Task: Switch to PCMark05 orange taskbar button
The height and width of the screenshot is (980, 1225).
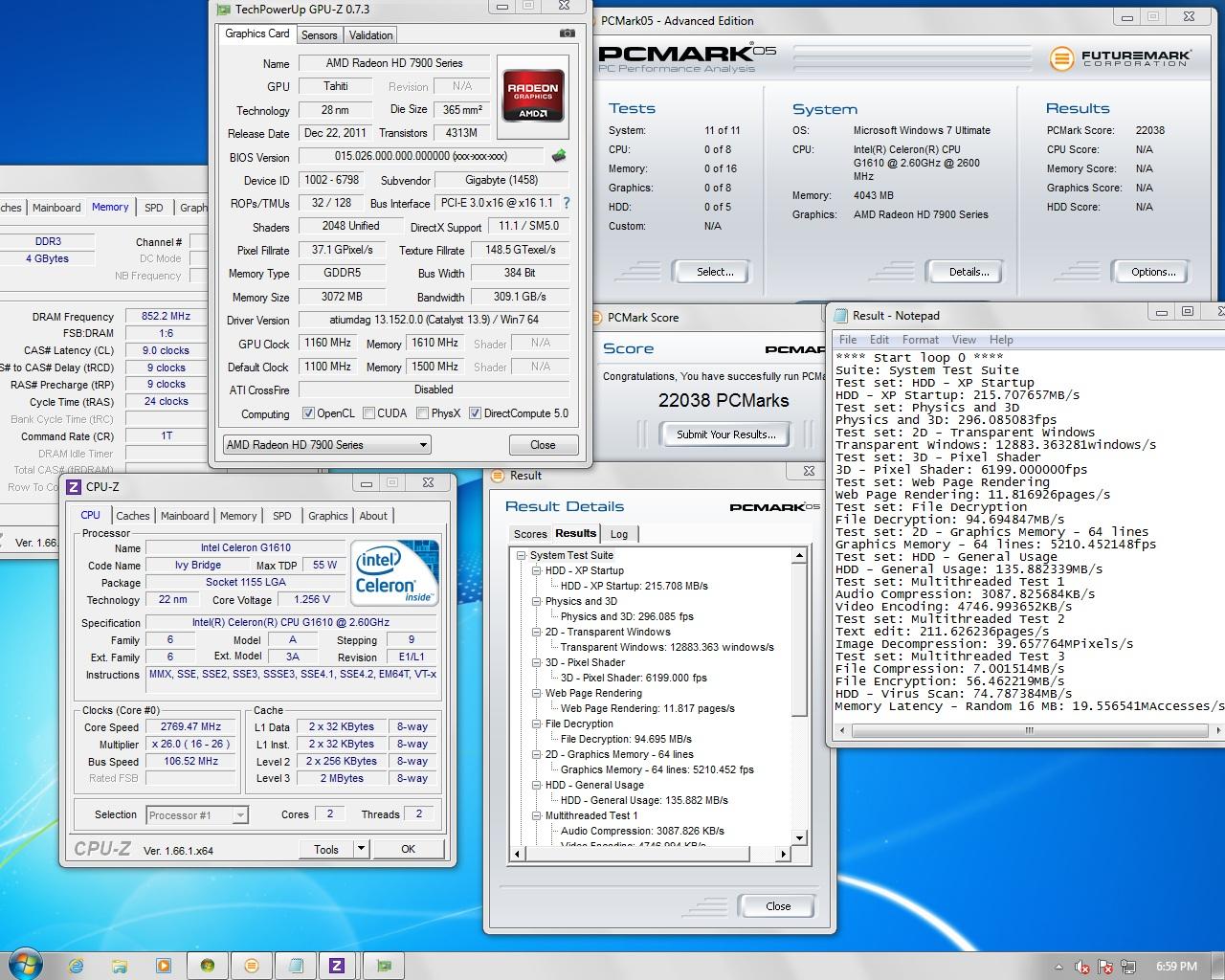Action: click(252, 966)
